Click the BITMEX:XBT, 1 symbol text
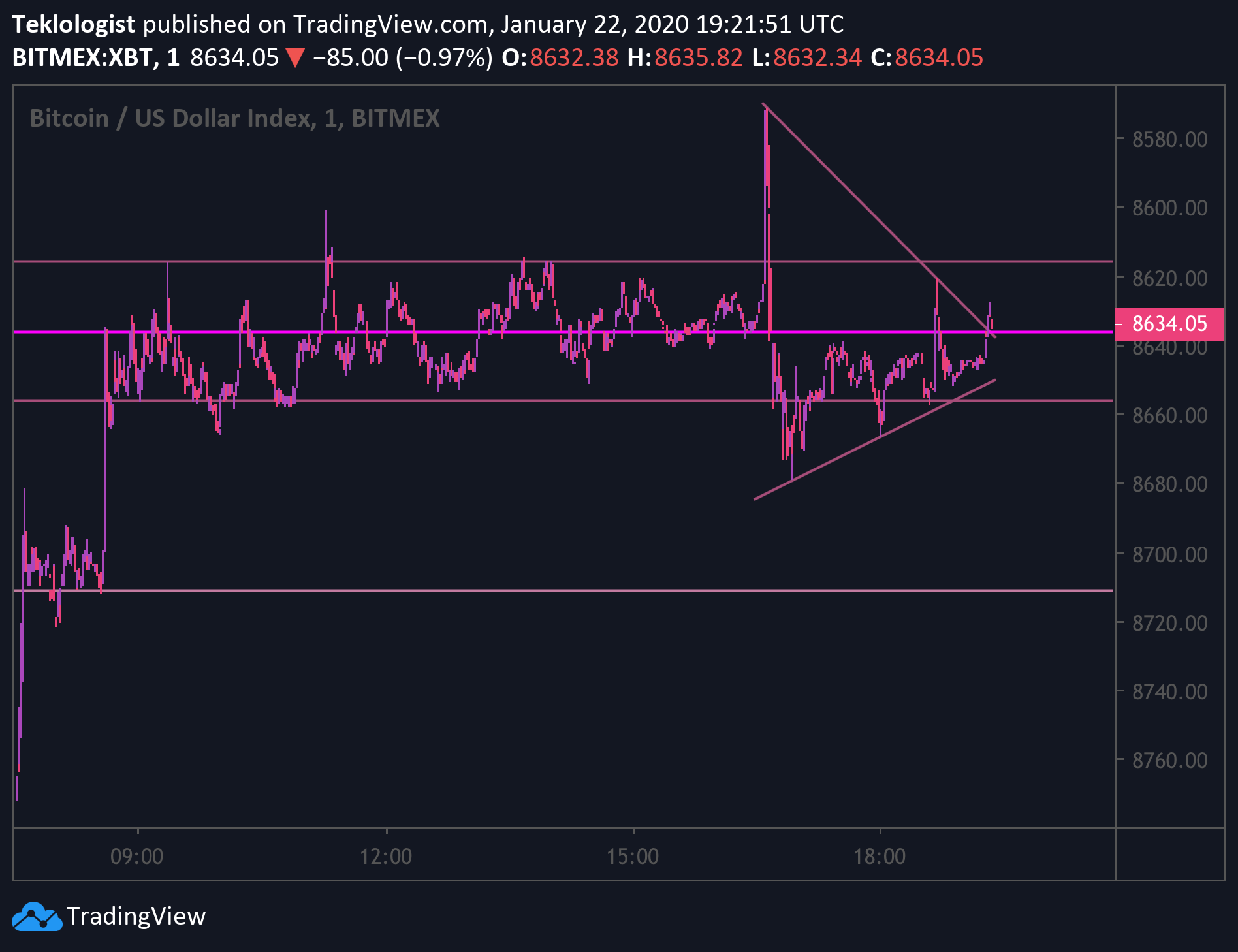Viewport: 1238px width, 952px height. 96,57
